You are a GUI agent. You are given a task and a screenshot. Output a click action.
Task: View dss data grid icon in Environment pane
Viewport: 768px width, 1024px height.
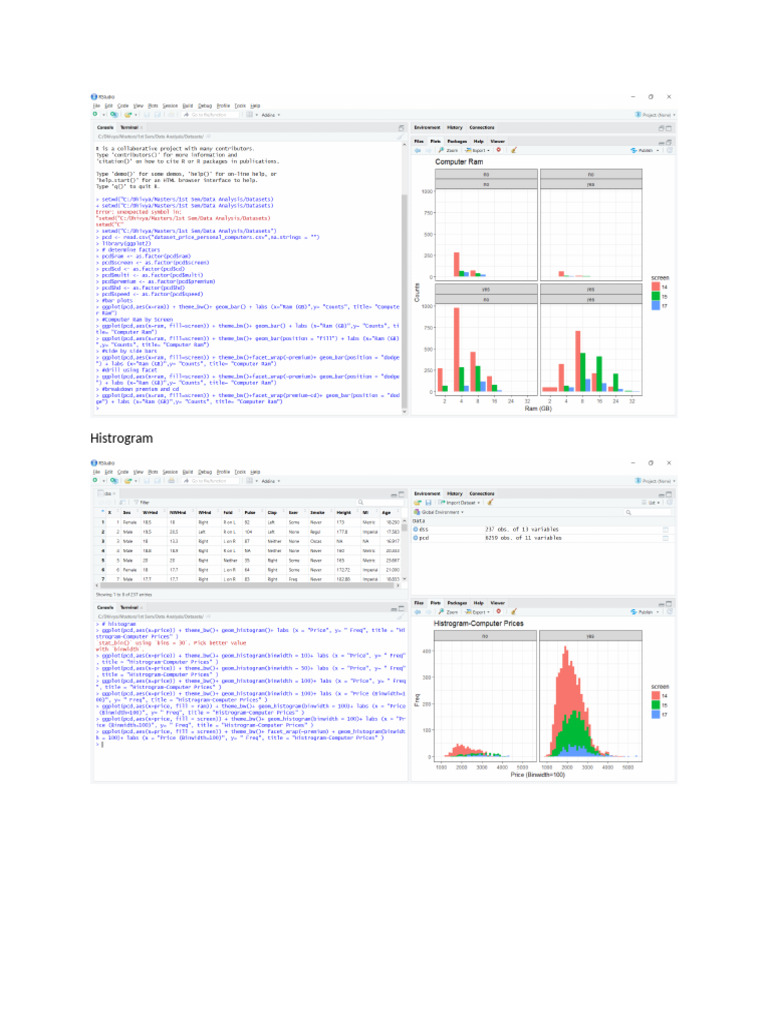click(x=666, y=530)
